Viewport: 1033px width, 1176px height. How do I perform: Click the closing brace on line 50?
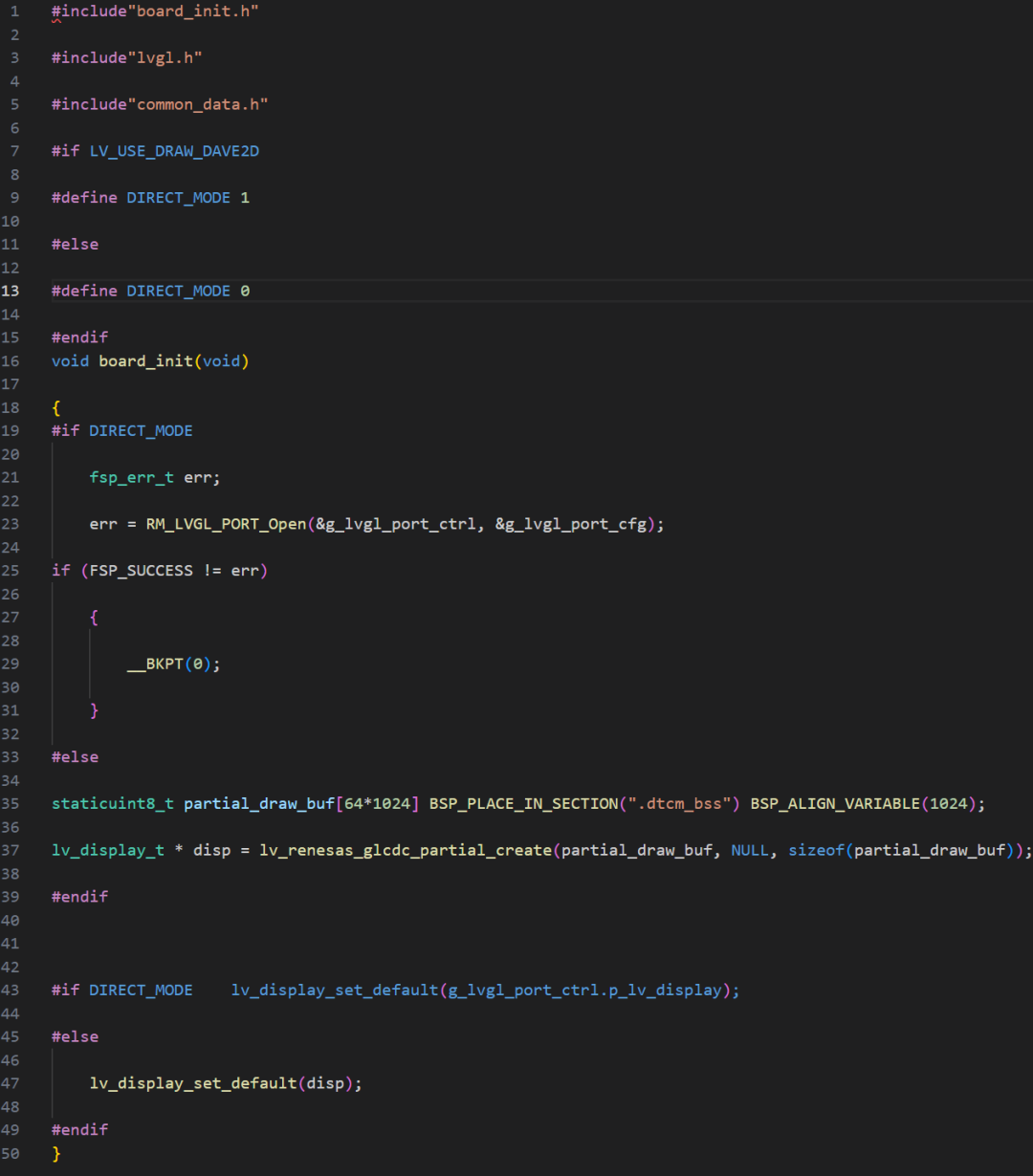[x=56, y=1154]
